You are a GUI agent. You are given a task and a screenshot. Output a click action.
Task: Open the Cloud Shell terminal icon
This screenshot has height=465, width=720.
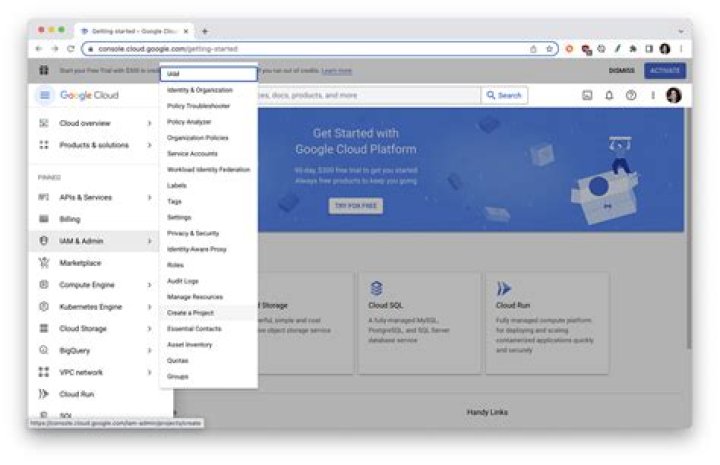587,95
